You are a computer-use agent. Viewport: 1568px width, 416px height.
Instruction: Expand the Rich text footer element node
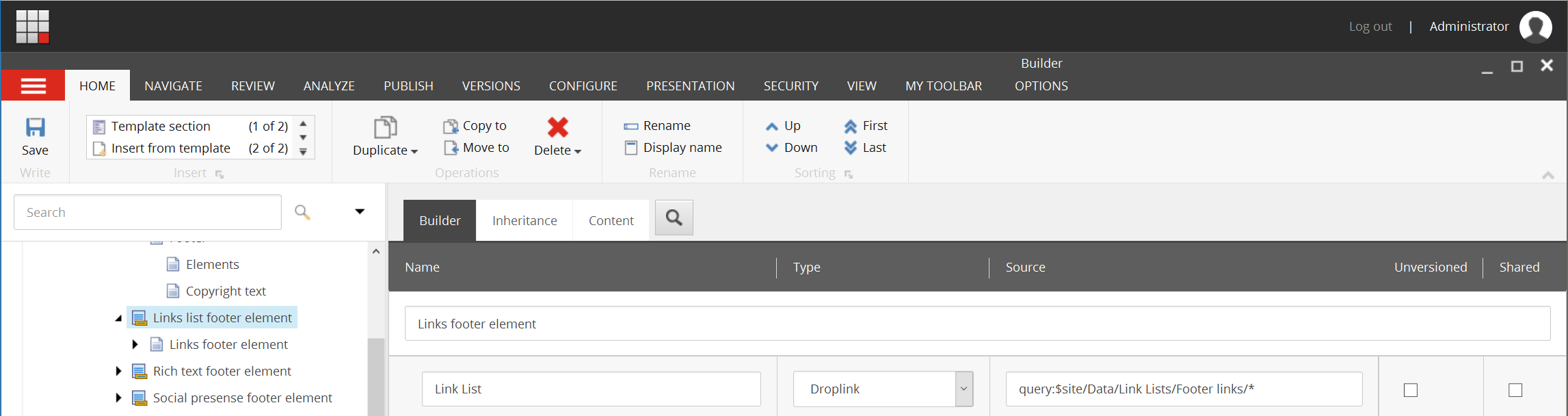click(118, 372)
